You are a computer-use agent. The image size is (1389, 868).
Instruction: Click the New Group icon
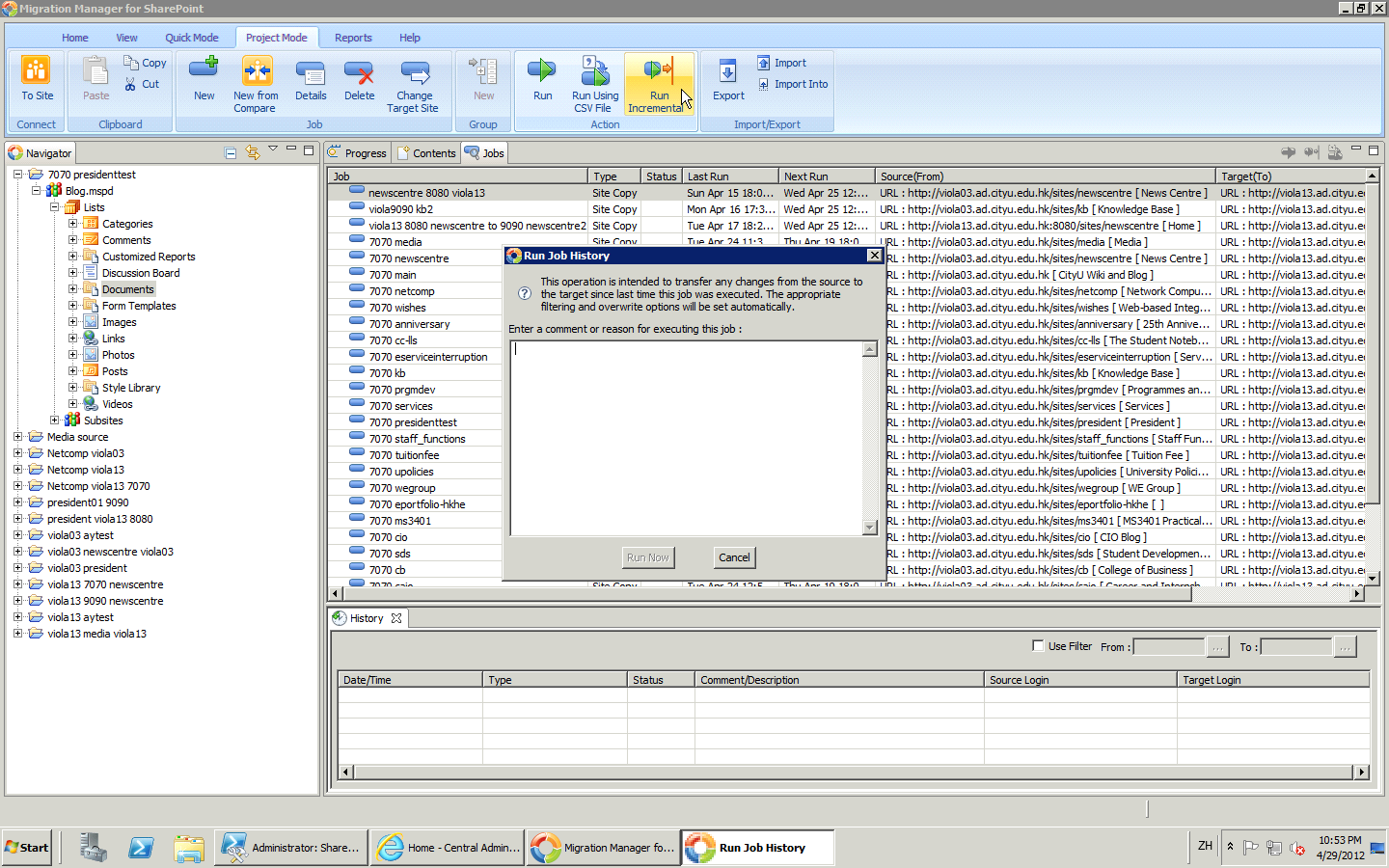[x=483, y=70]
